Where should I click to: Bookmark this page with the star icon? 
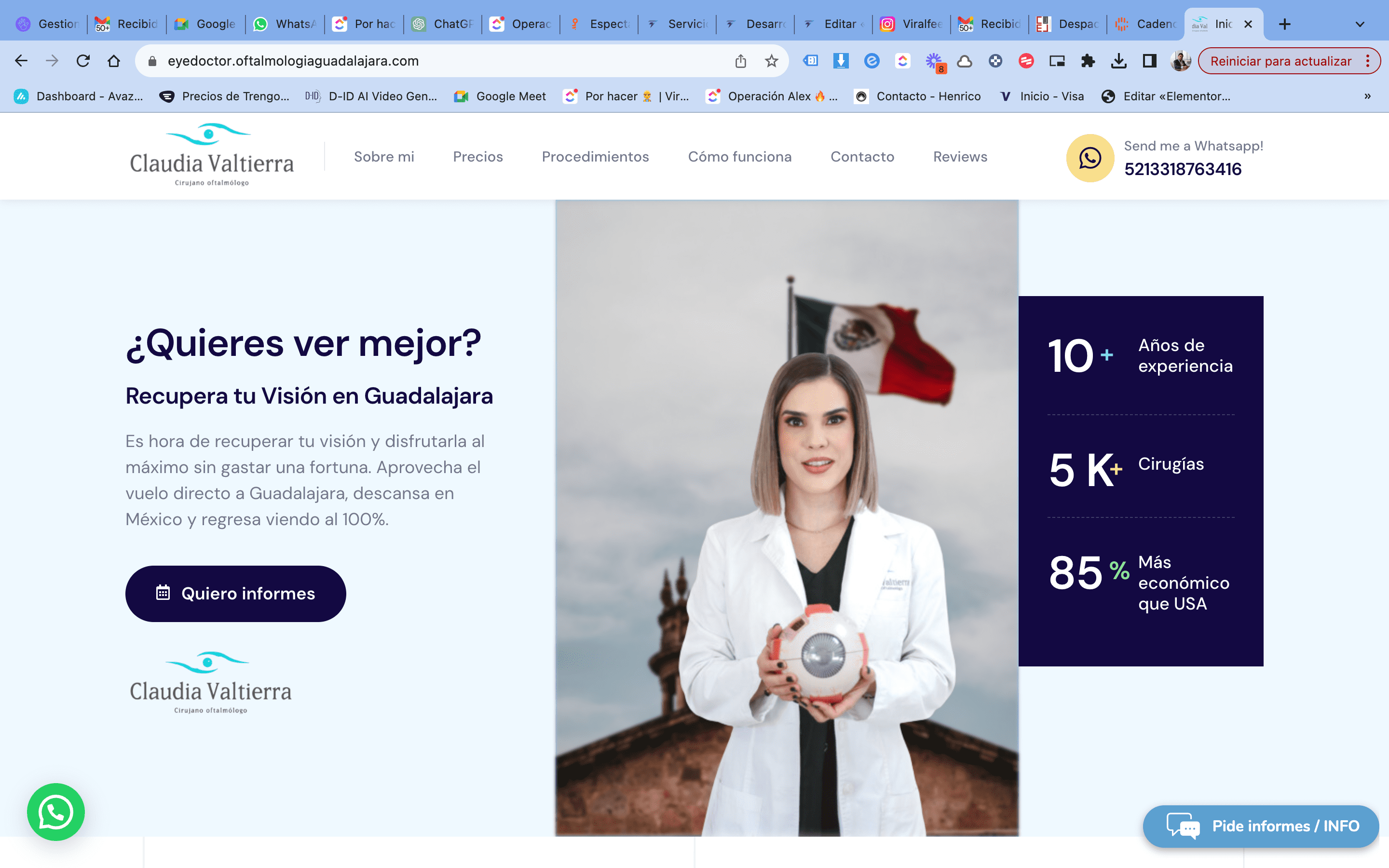click(x=771, y=60)
